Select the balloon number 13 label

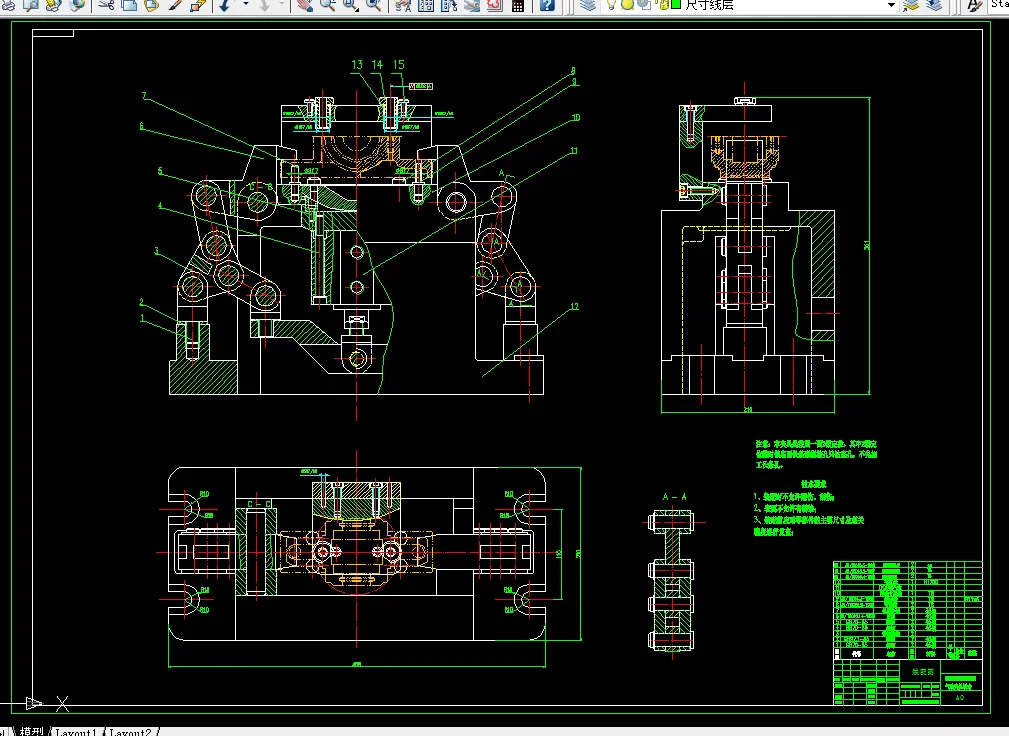357,64
